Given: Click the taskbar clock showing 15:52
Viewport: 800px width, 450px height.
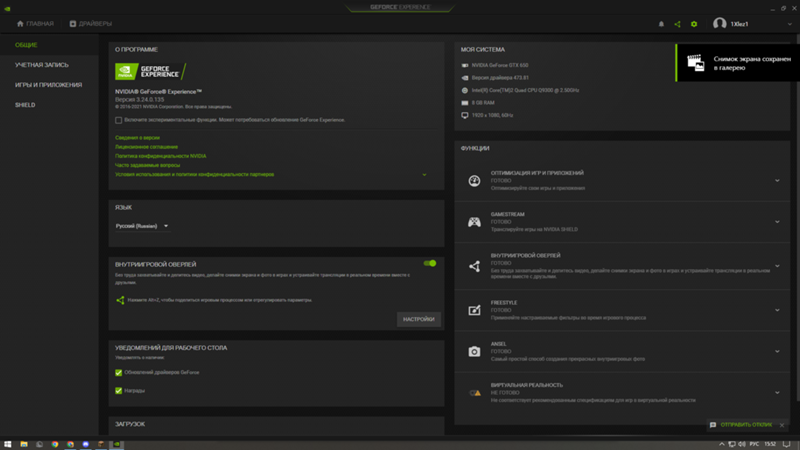Looking at the screenshot, I should coord(770,444).
